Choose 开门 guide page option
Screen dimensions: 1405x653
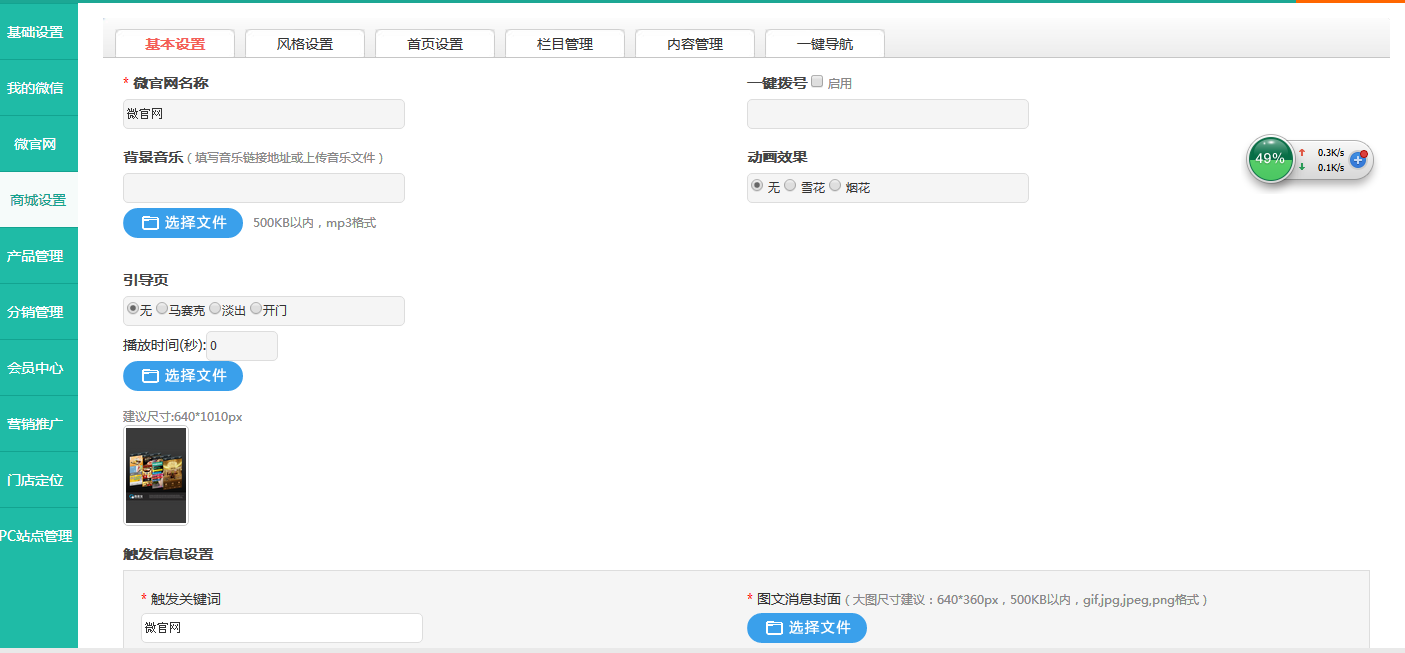256,309
